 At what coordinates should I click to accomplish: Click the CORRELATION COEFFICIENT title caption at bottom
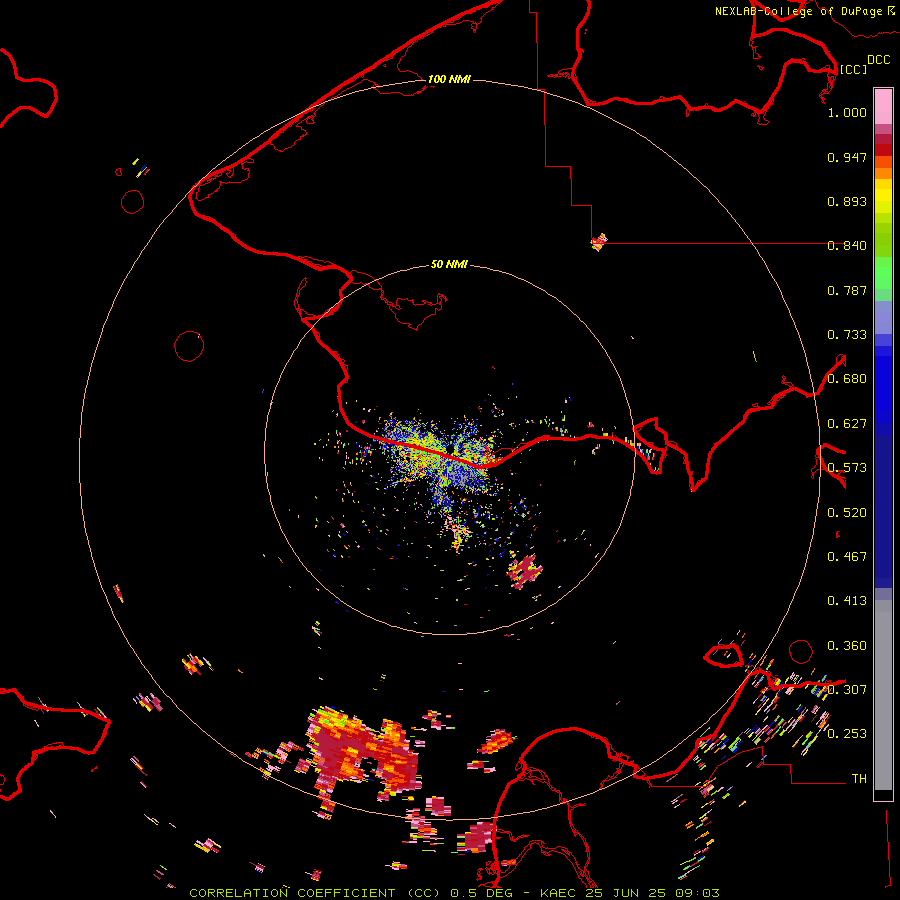[454, 893]
